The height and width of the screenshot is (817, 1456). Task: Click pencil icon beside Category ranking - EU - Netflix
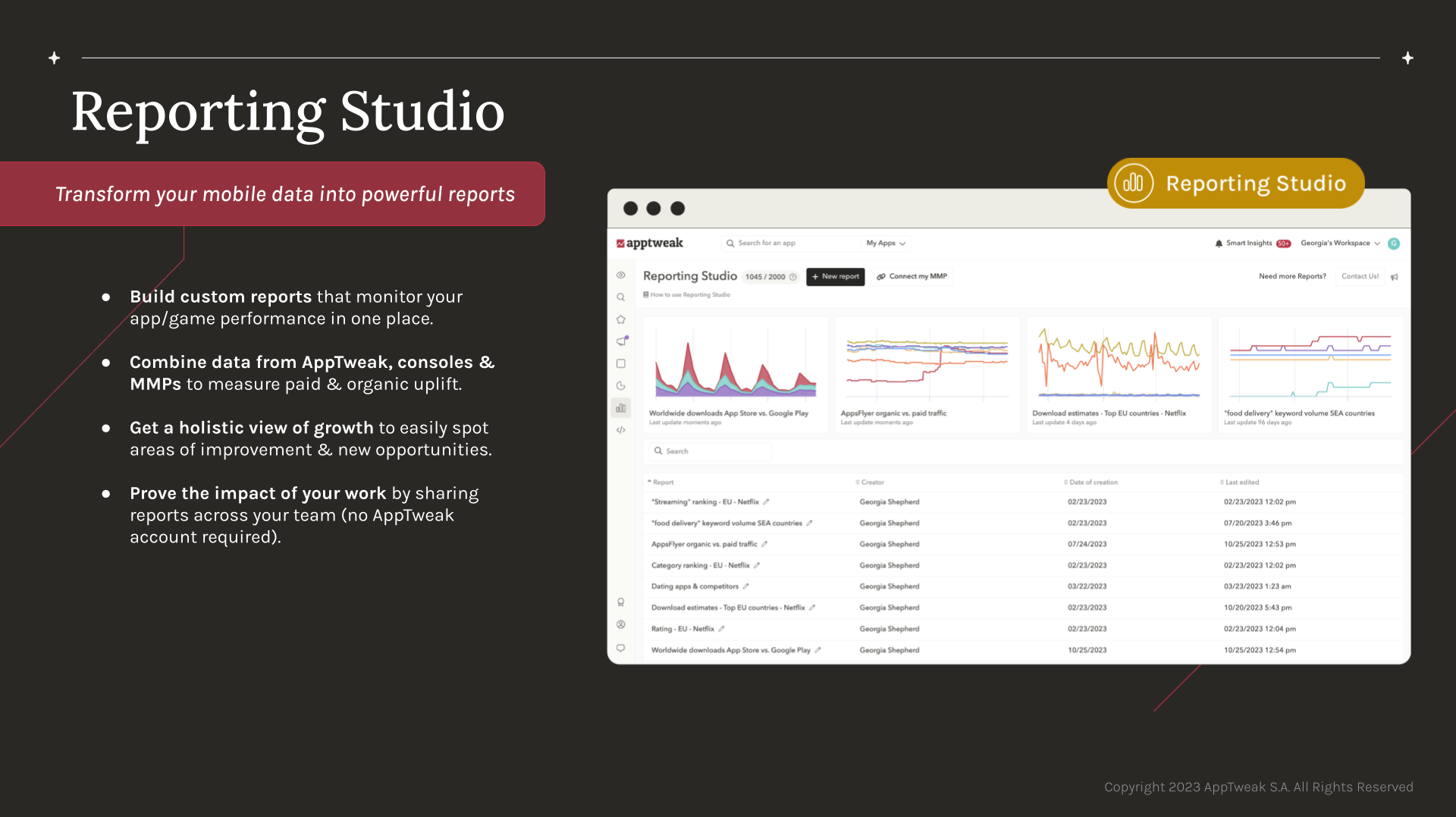757,566
